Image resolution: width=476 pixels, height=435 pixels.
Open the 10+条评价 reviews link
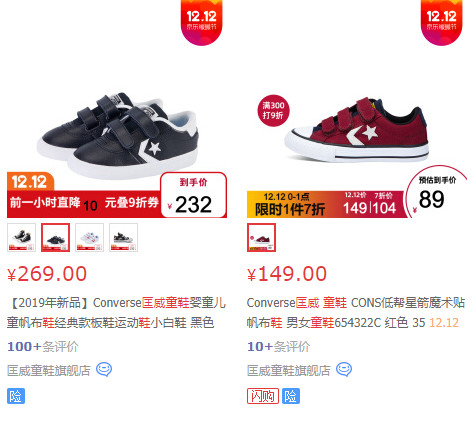pos(278,347)
